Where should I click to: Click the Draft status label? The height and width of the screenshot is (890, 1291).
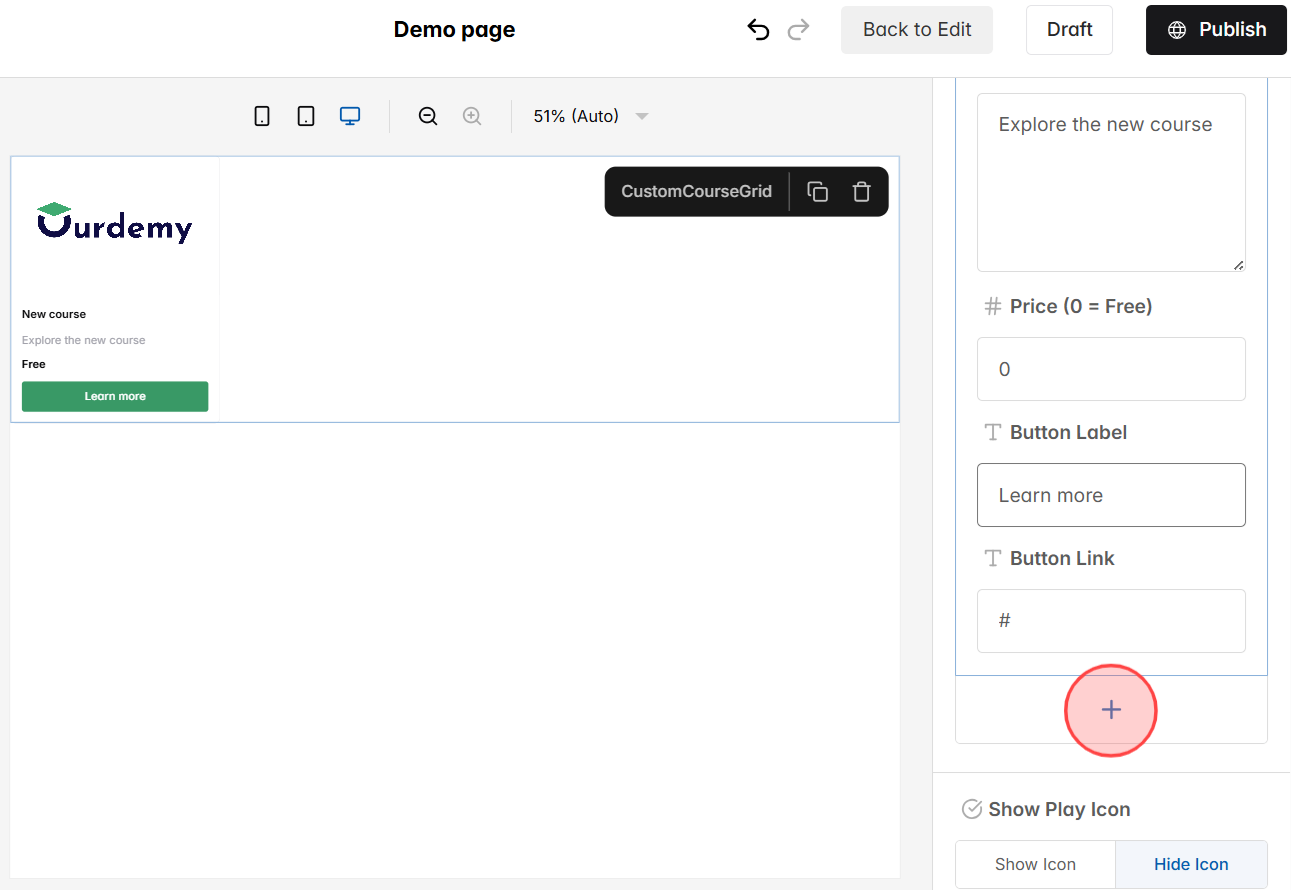[x=1069, y=30]
